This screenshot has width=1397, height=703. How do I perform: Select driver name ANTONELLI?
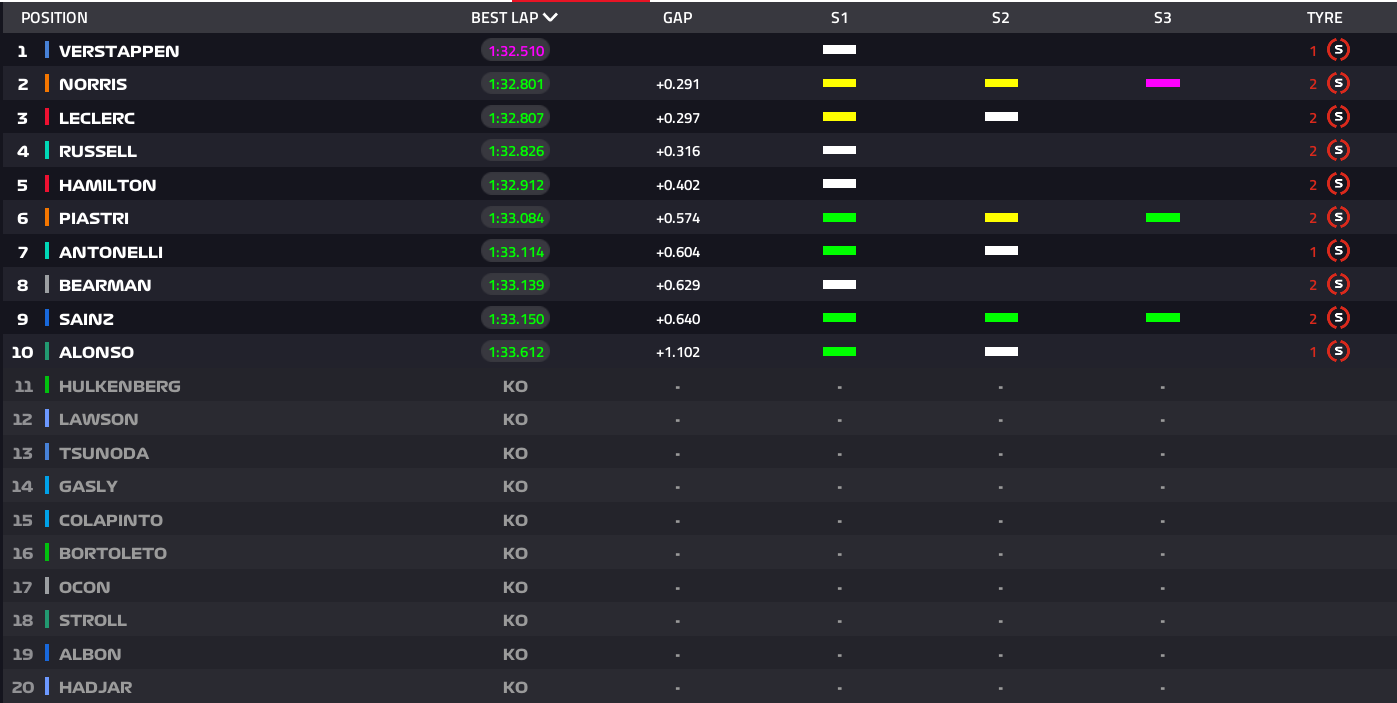click(x=111, y=252)
